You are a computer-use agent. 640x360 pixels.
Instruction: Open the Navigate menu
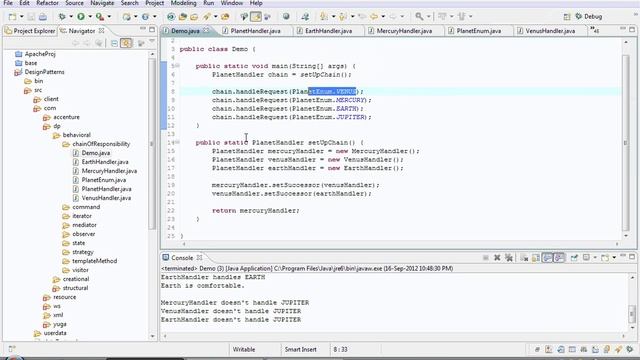point(102,3)
